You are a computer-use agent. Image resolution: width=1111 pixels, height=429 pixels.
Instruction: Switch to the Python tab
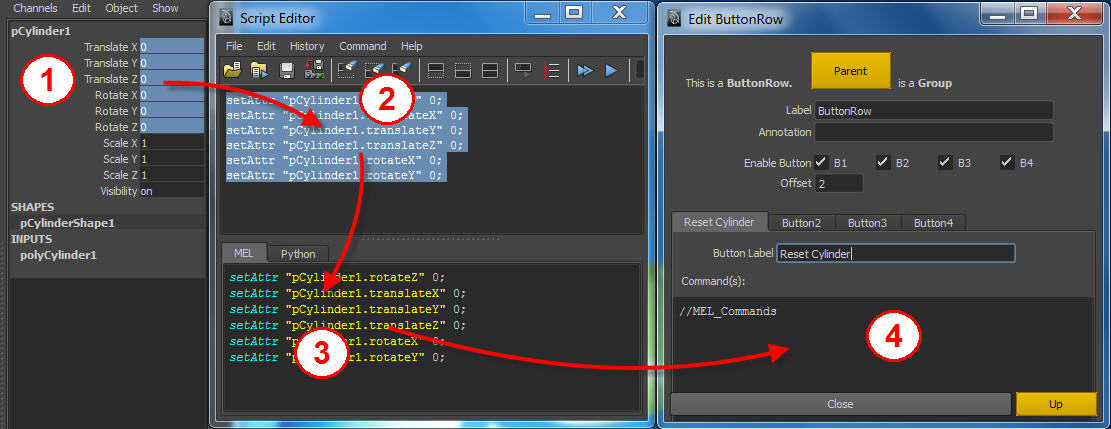(297, 254)
